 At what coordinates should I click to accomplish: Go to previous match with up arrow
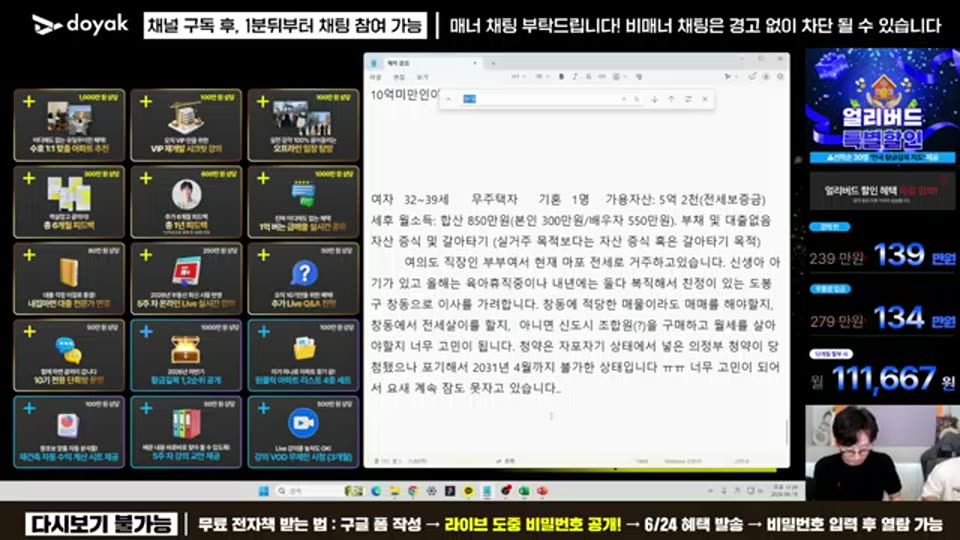(x=671, y=99)
